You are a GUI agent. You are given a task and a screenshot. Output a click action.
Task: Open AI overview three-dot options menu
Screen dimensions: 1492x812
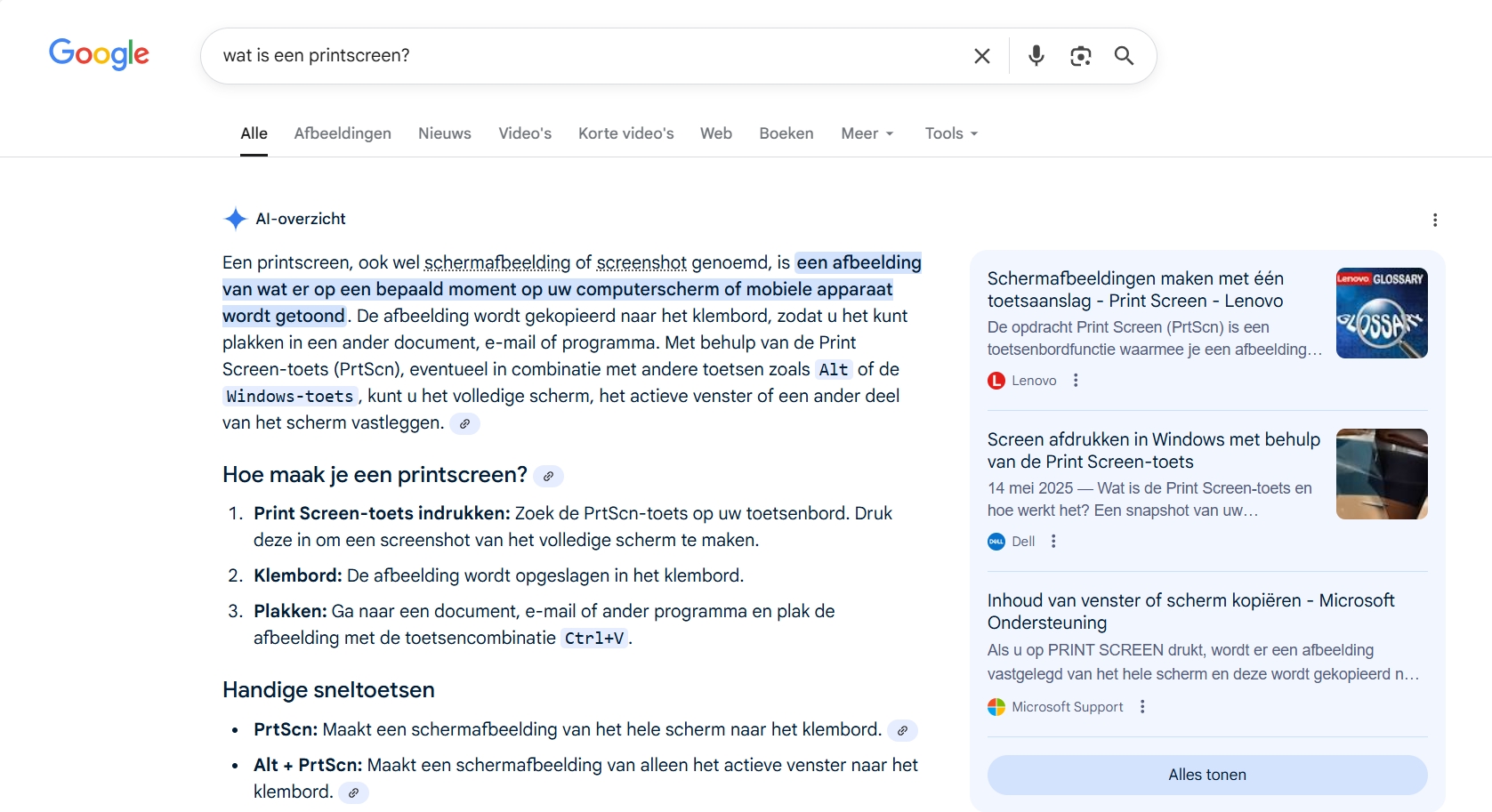tap(1434, 220)
